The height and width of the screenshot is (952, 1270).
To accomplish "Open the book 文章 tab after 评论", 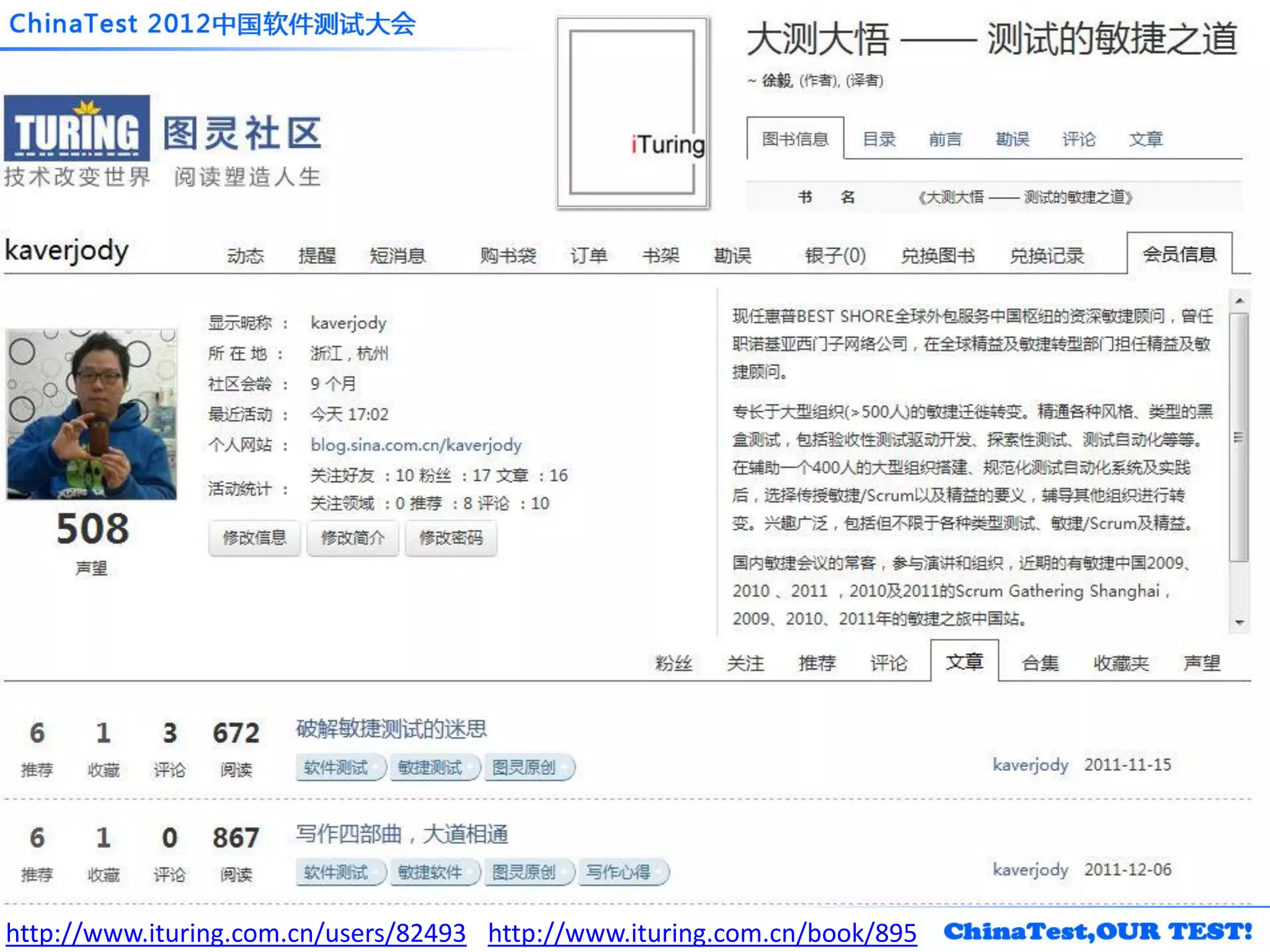I will coord(1146,139).
